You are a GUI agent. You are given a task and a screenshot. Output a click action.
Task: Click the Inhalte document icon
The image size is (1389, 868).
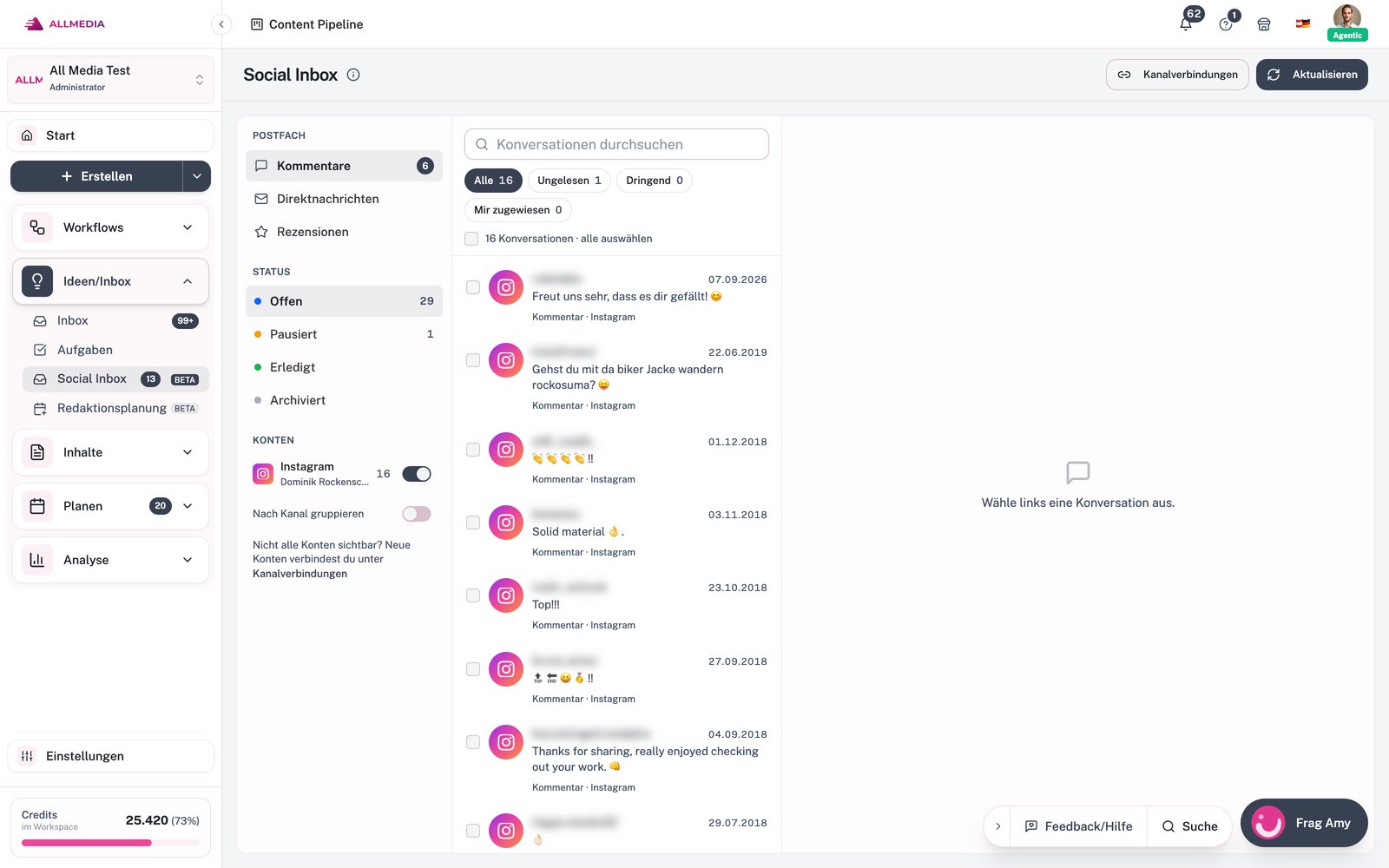37,452
